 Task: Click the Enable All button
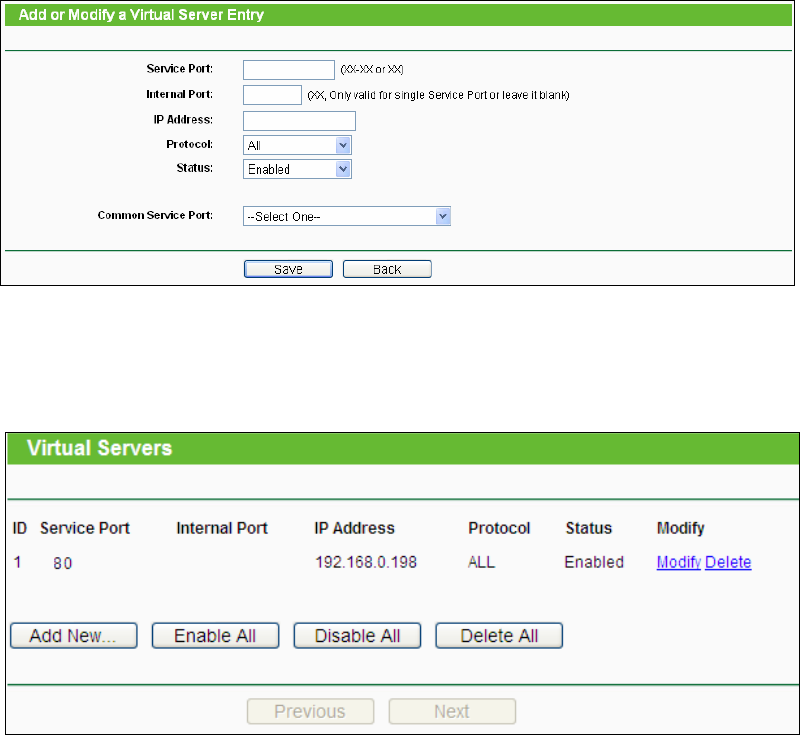click(215, 636)
